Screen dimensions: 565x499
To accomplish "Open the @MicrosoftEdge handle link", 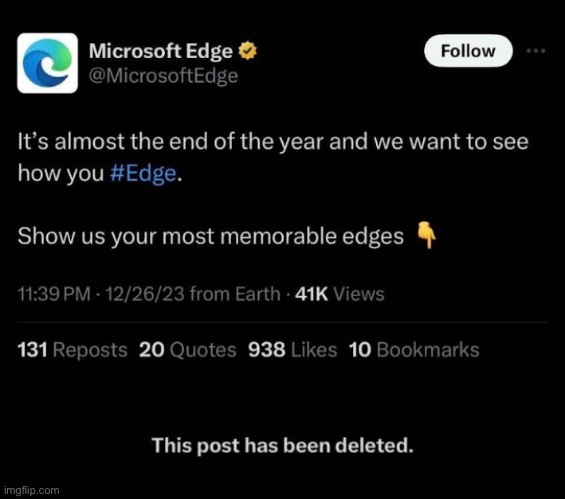I will pyautogui.click(x=163, y=76).
